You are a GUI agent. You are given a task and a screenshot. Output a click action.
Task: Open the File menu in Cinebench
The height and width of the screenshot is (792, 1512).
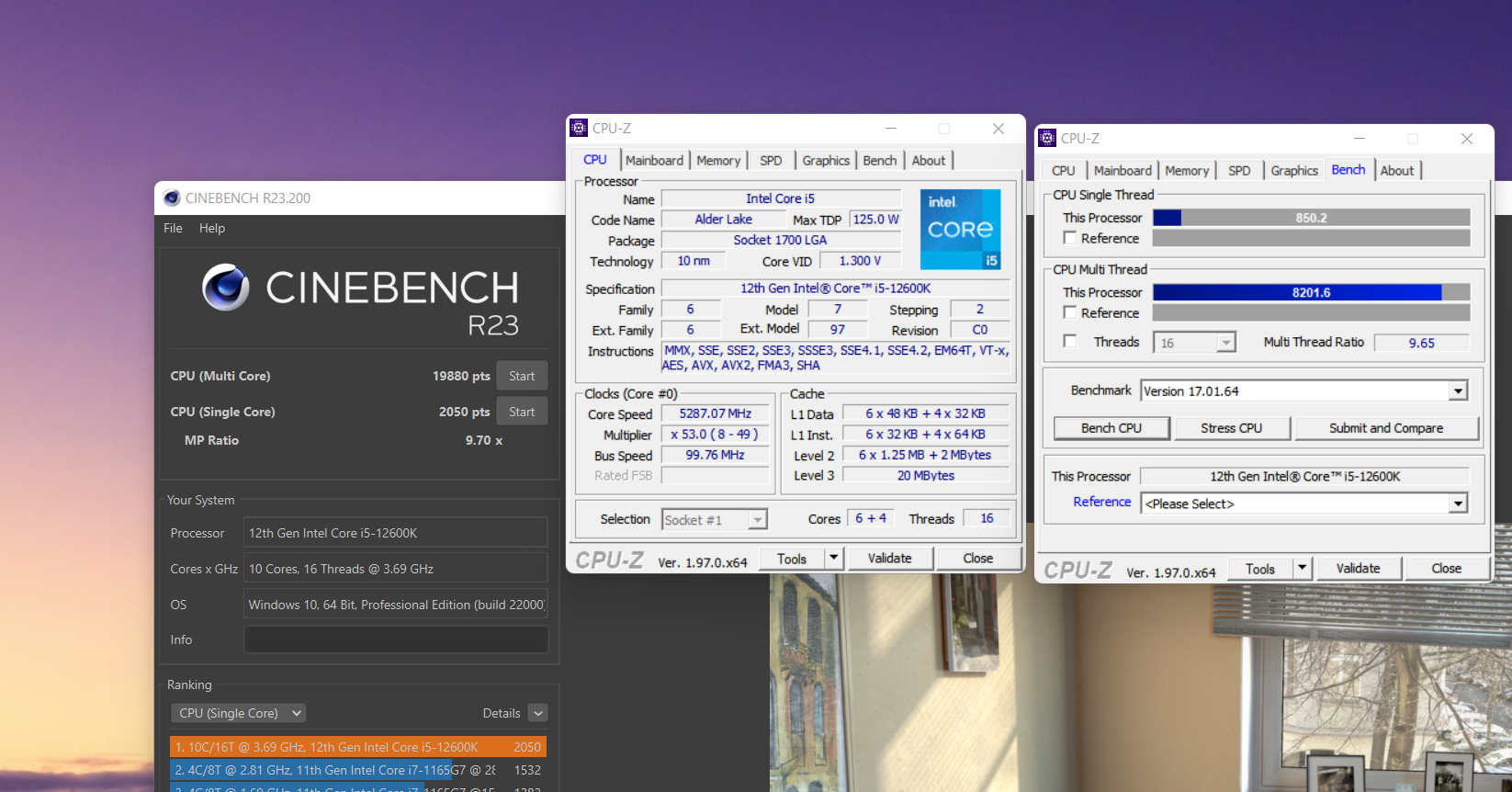(173, 228)
